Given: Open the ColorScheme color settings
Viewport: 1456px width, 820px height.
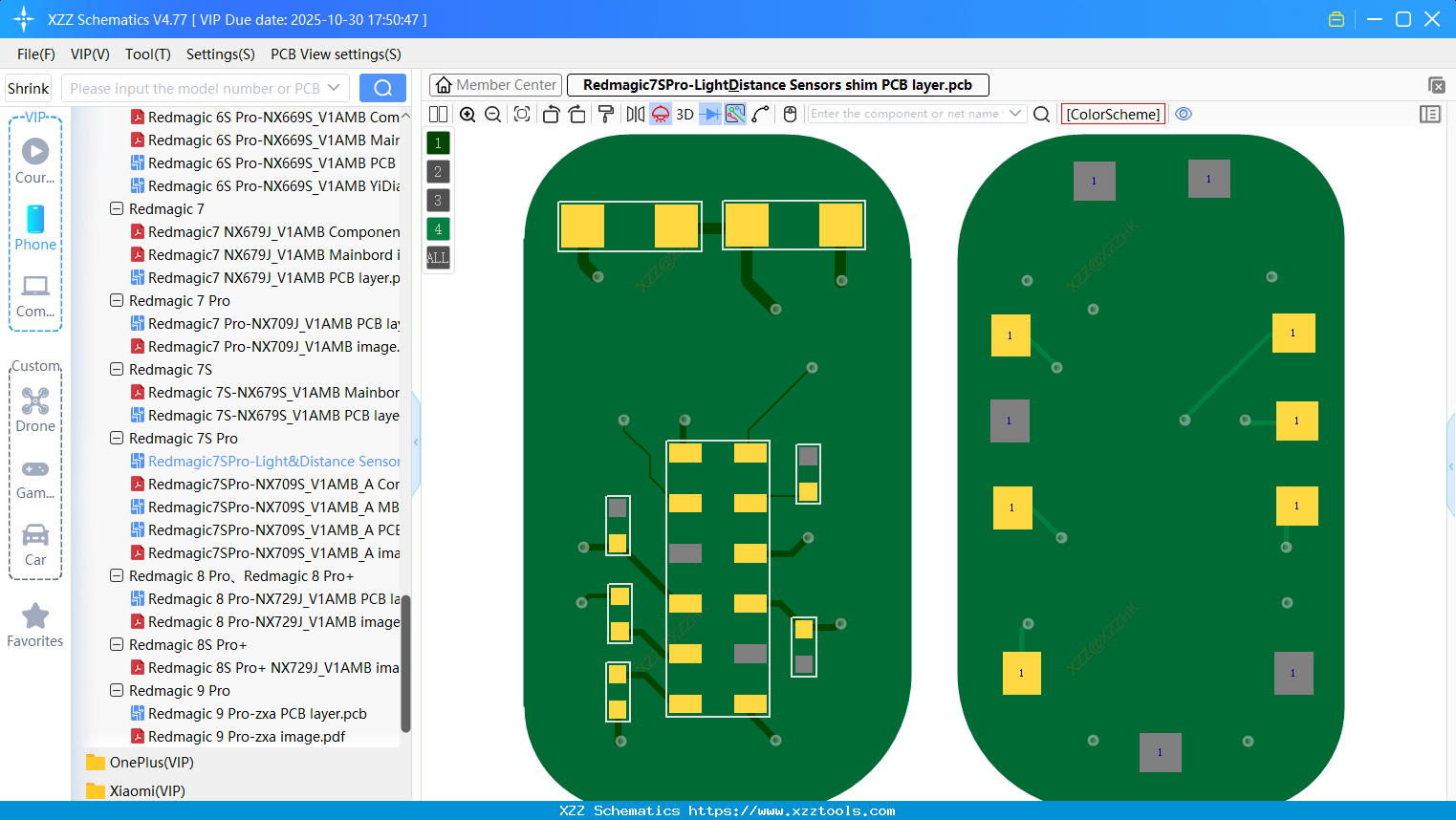Looking at the screenshot, I should point(1112,114).
